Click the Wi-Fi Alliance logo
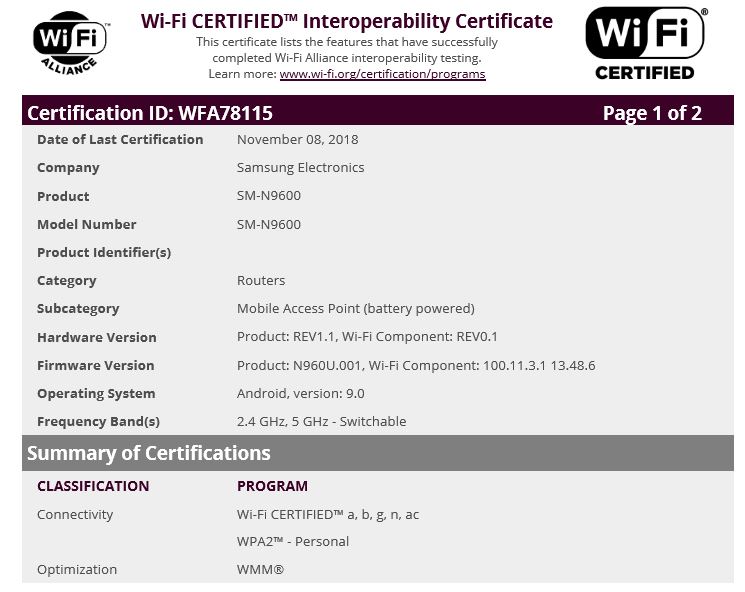 coord(69,42)
